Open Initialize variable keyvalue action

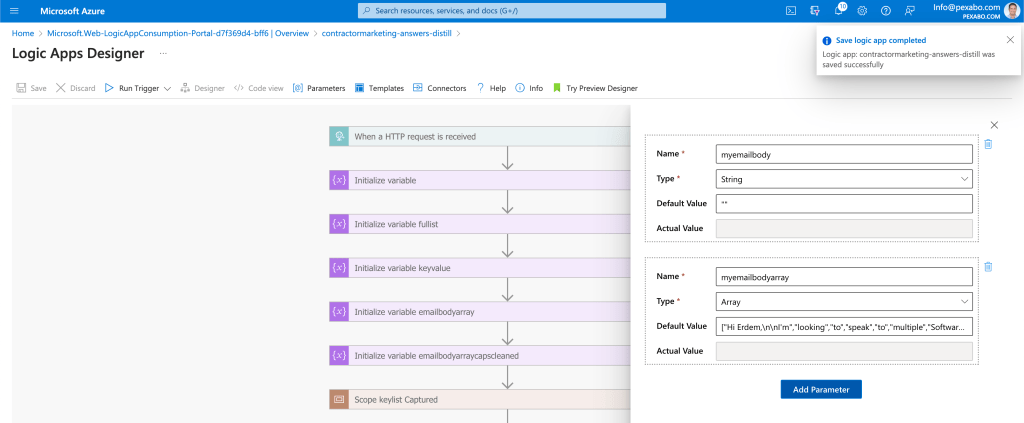tap(480, 268)
